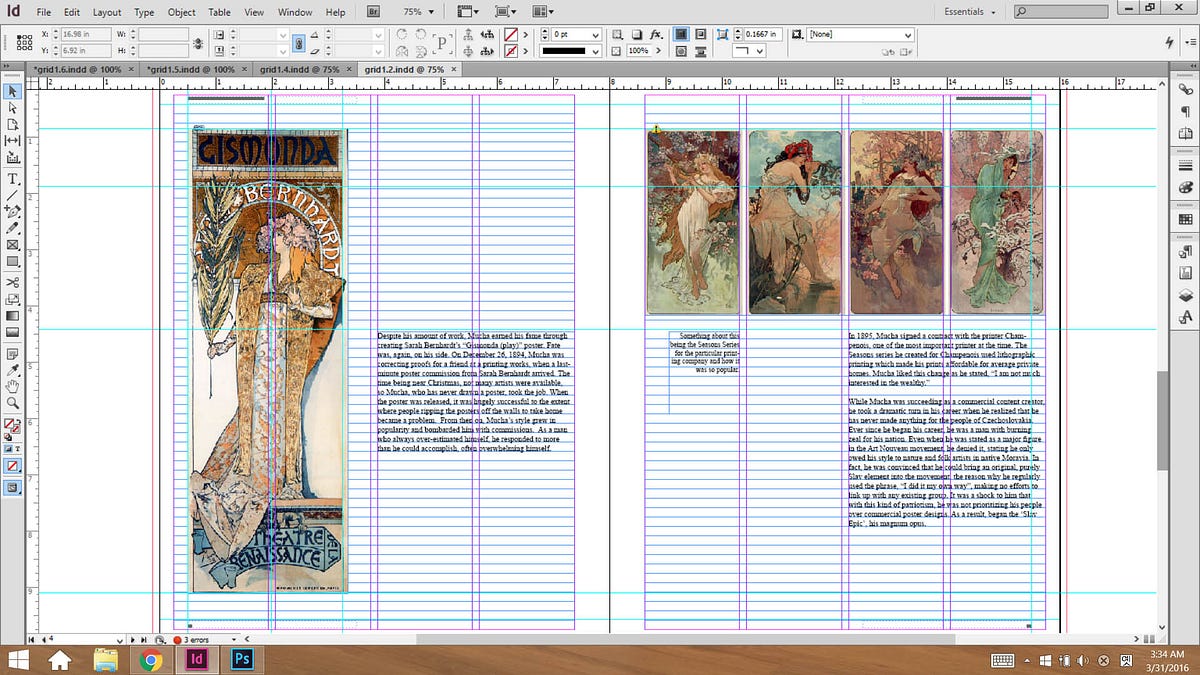Click the fx object effects icon
This screenshot has width=1200, height=675.
coord(656,34)
